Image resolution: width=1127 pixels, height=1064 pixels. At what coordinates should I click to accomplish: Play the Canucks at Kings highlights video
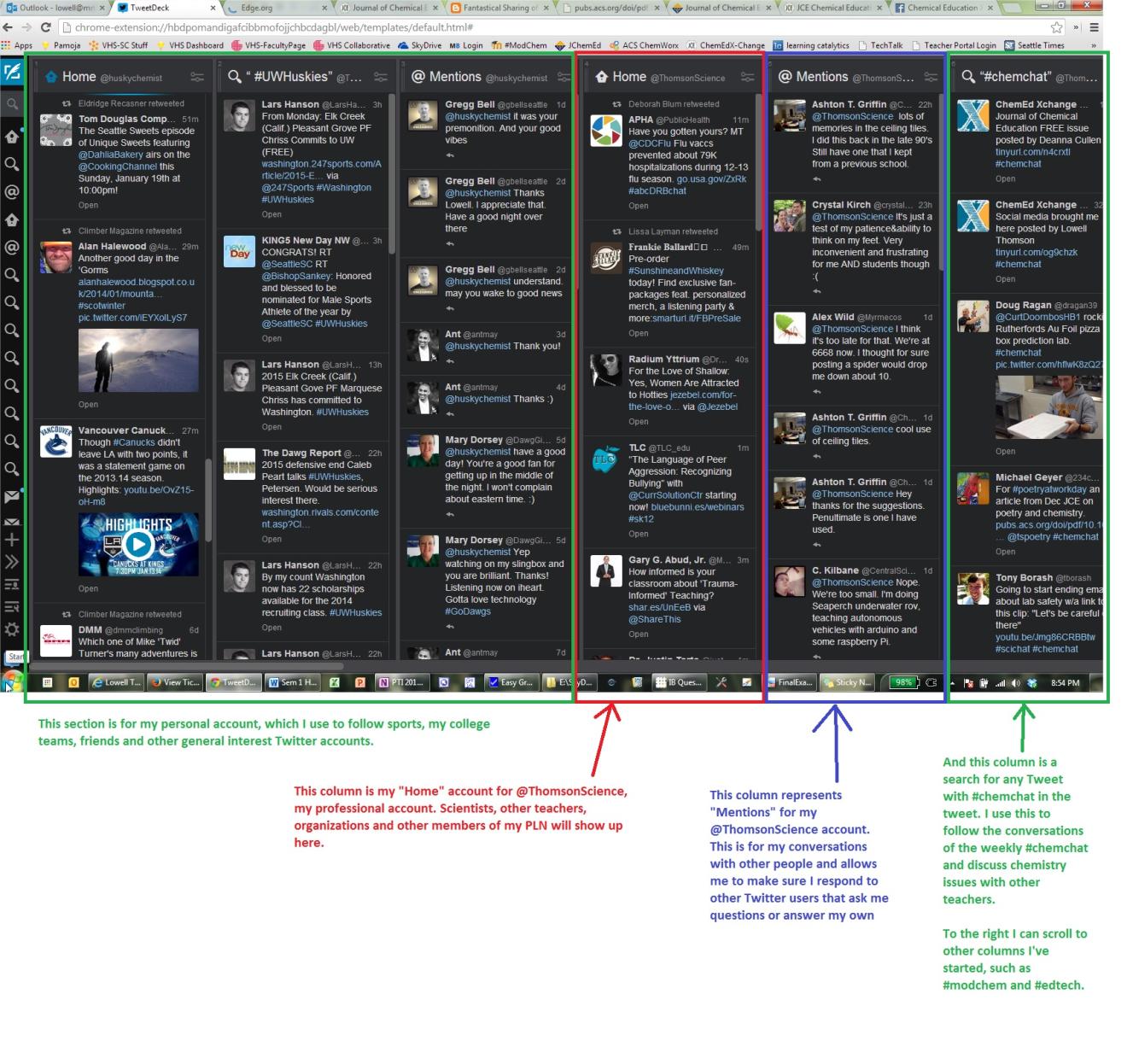pos(138,544)
